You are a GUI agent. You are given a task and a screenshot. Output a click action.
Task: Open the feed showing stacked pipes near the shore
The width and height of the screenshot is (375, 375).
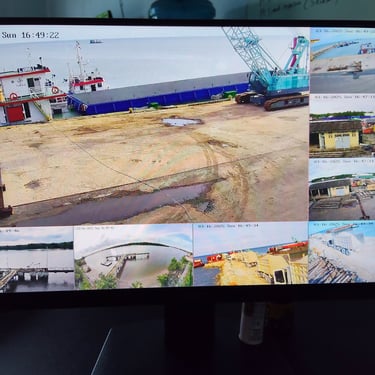(342, 252)
